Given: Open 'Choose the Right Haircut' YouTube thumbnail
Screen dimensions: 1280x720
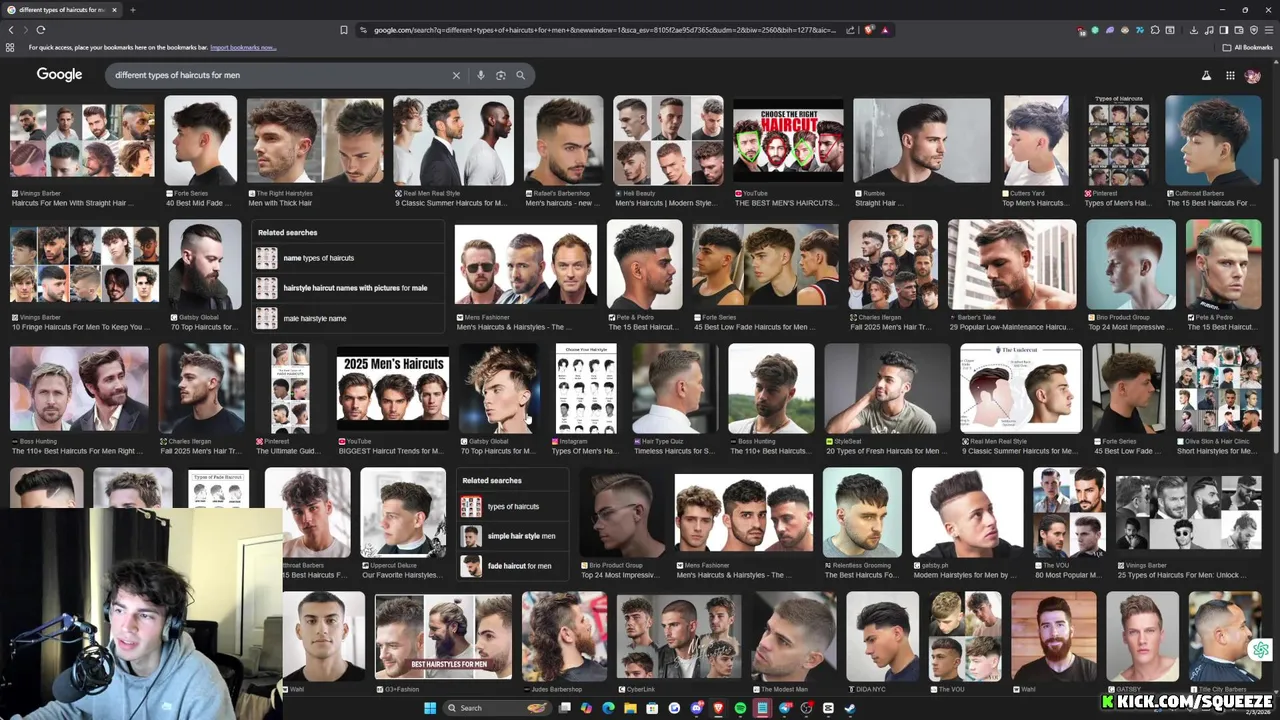Looking at the screenshot, I should [788, 141].
